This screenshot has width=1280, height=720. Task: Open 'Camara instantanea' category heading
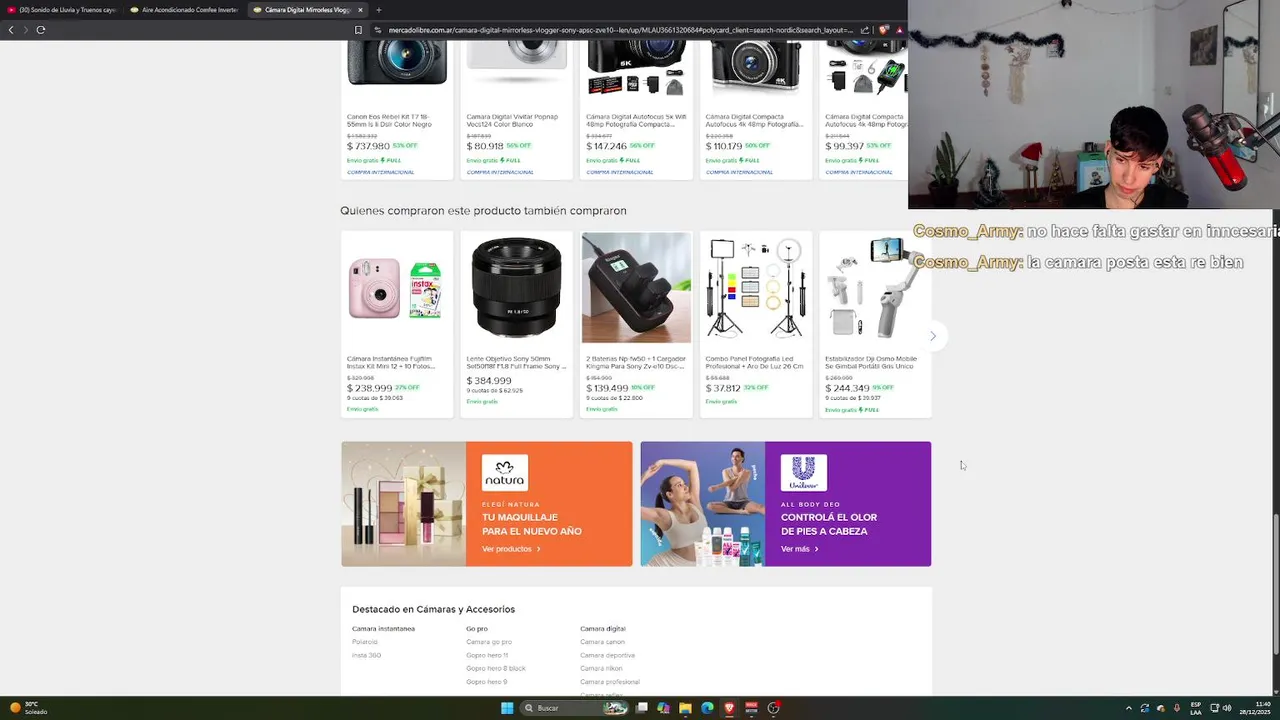pos(383,629)
